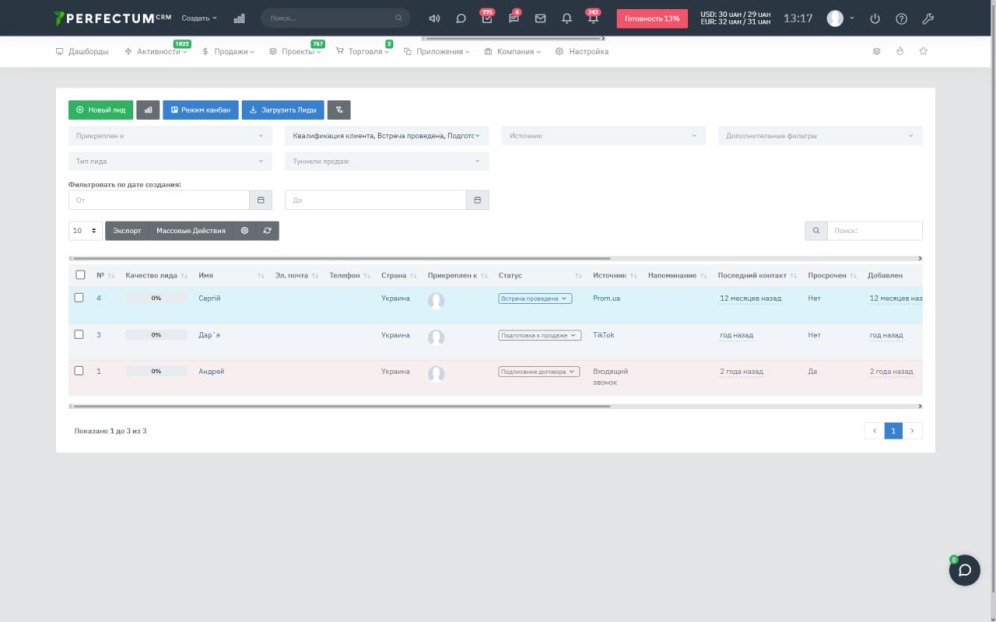Screen dimensions: 996x622
Task: Tick the checkbox for lead Андрей
Action: [80, 371]
